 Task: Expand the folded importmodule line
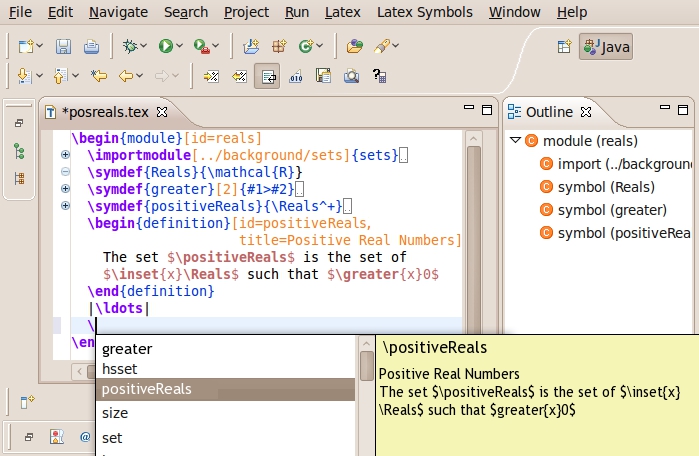[65, 155]
